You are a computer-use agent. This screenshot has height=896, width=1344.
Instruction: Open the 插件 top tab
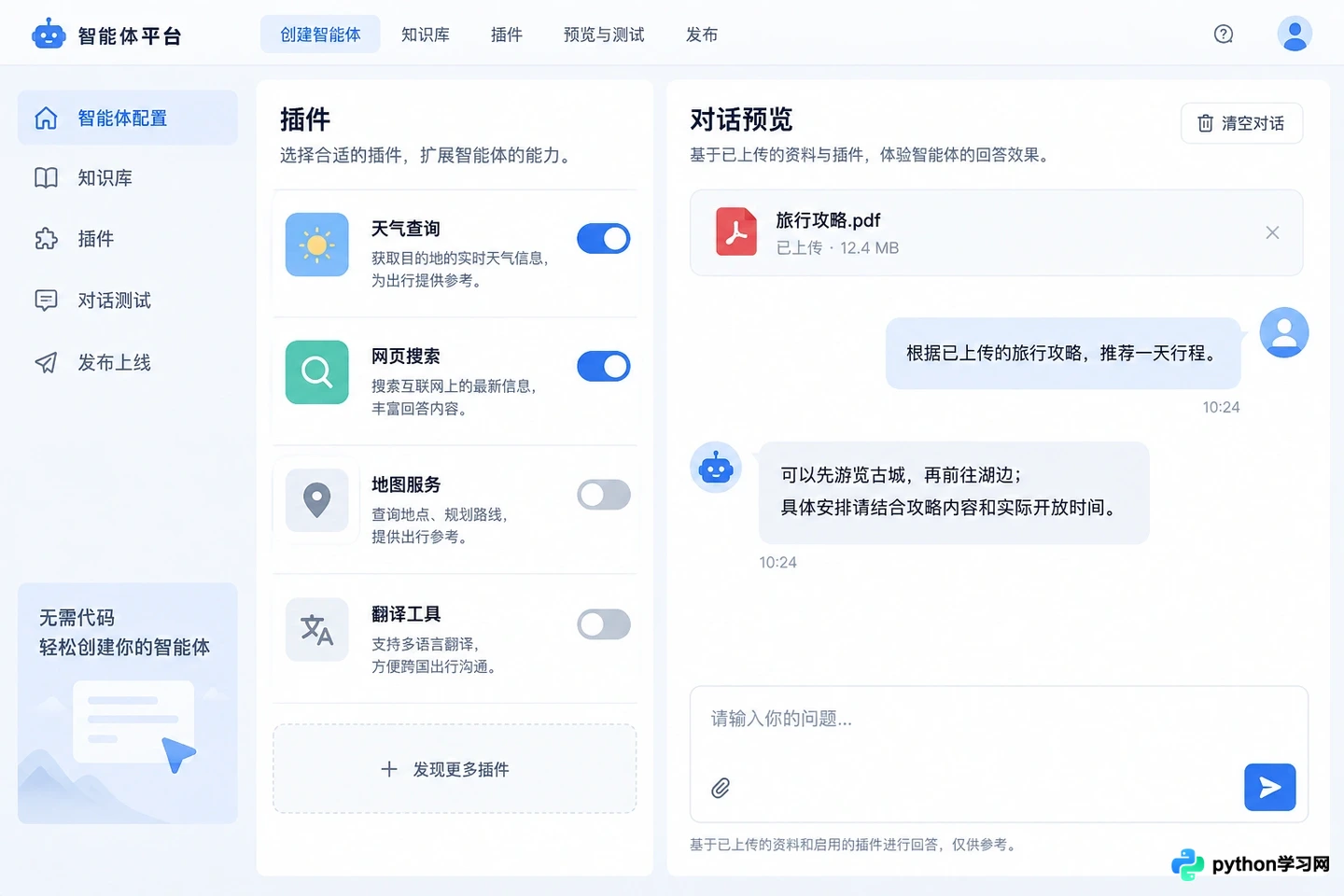tap(506, 35)
